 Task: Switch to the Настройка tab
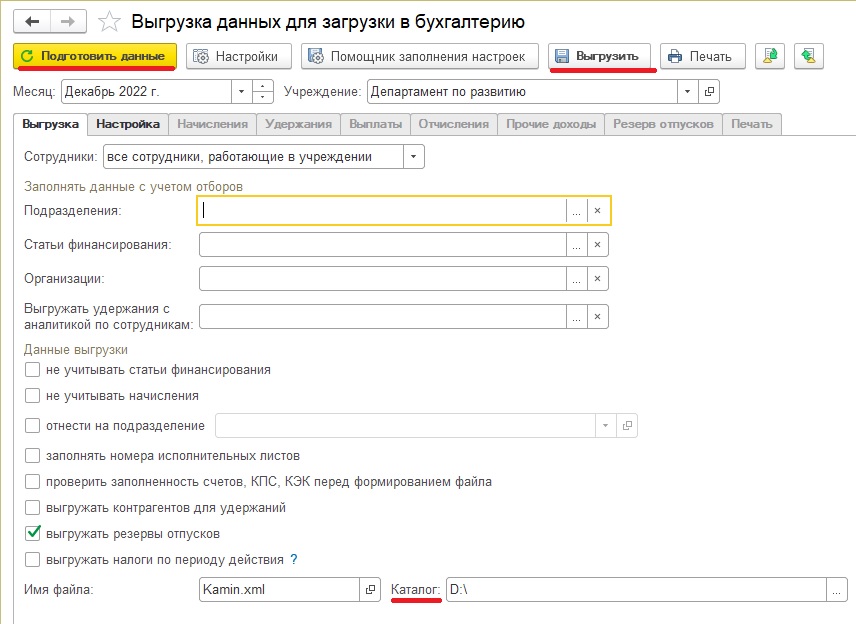tap(128, 124)
